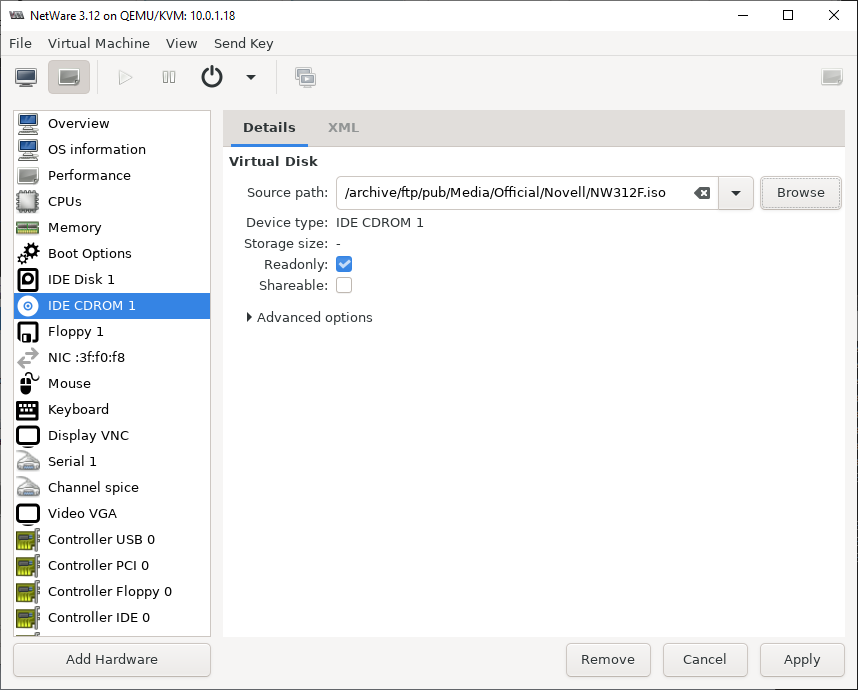This screenshot has height=690, width=858.
Task: Click the pause VM icon
Action: pyautogui.click(x=169, y=77)
